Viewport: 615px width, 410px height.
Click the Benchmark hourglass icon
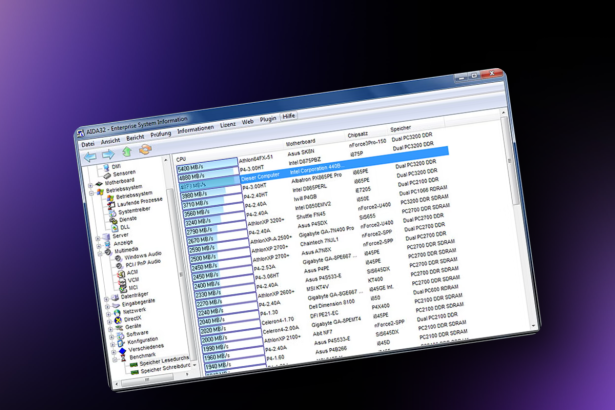click(x=124, y=358)
